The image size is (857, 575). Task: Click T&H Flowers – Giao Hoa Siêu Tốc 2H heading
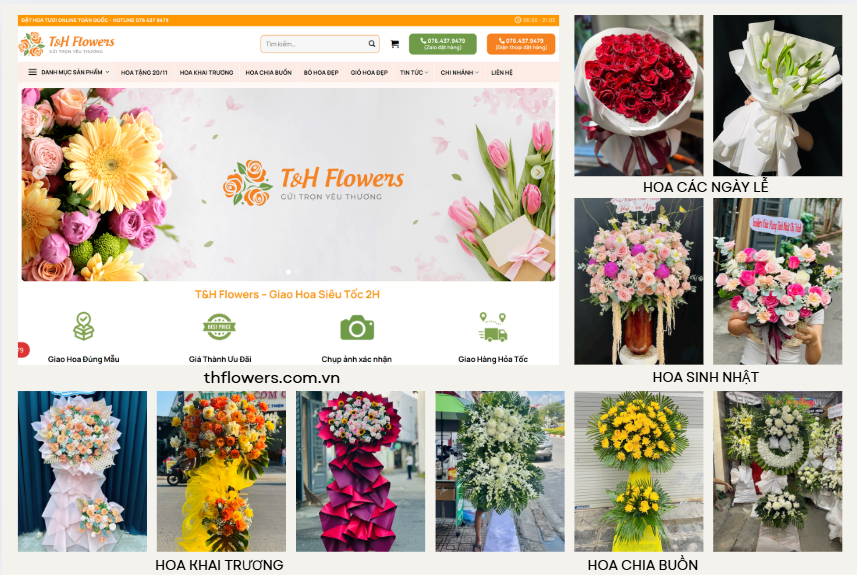[287, 294]
